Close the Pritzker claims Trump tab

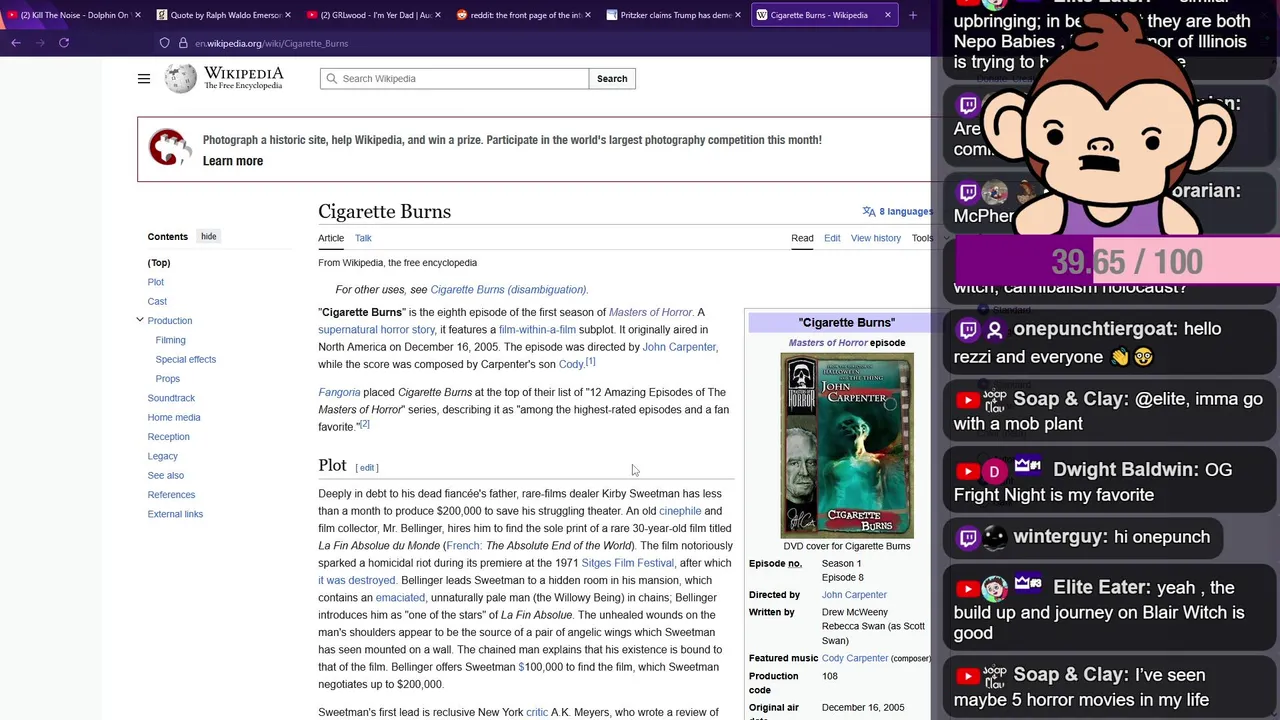click(738, 15)
